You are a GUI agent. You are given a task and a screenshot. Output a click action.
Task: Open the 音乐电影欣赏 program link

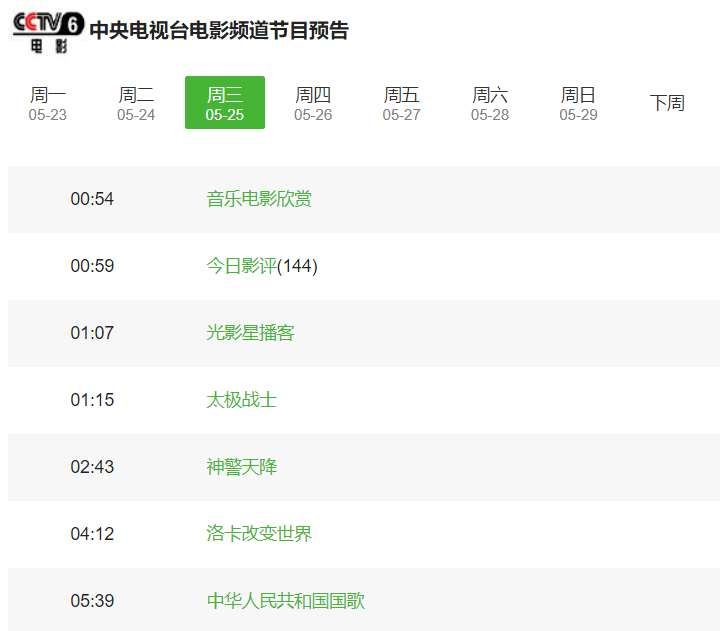(x=259, y=199)
